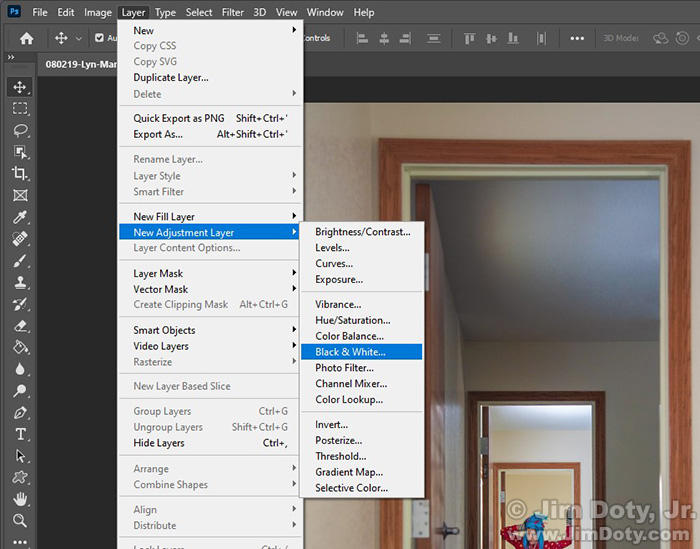Screen dimensions: 700x549
Task: Activate the Crop tool
Action: (20, 174)
